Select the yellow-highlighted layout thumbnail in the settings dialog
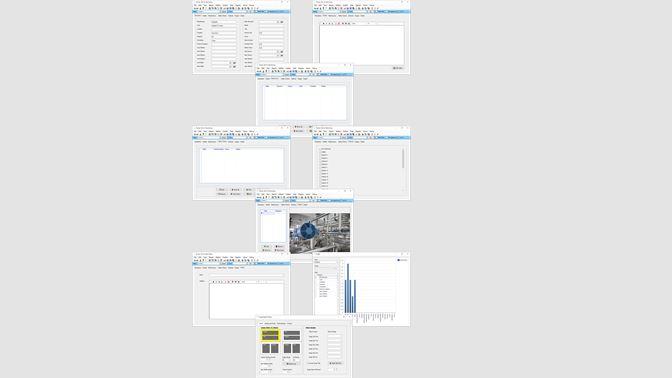Viewport: 672px width, 378px height. point(270,335)
